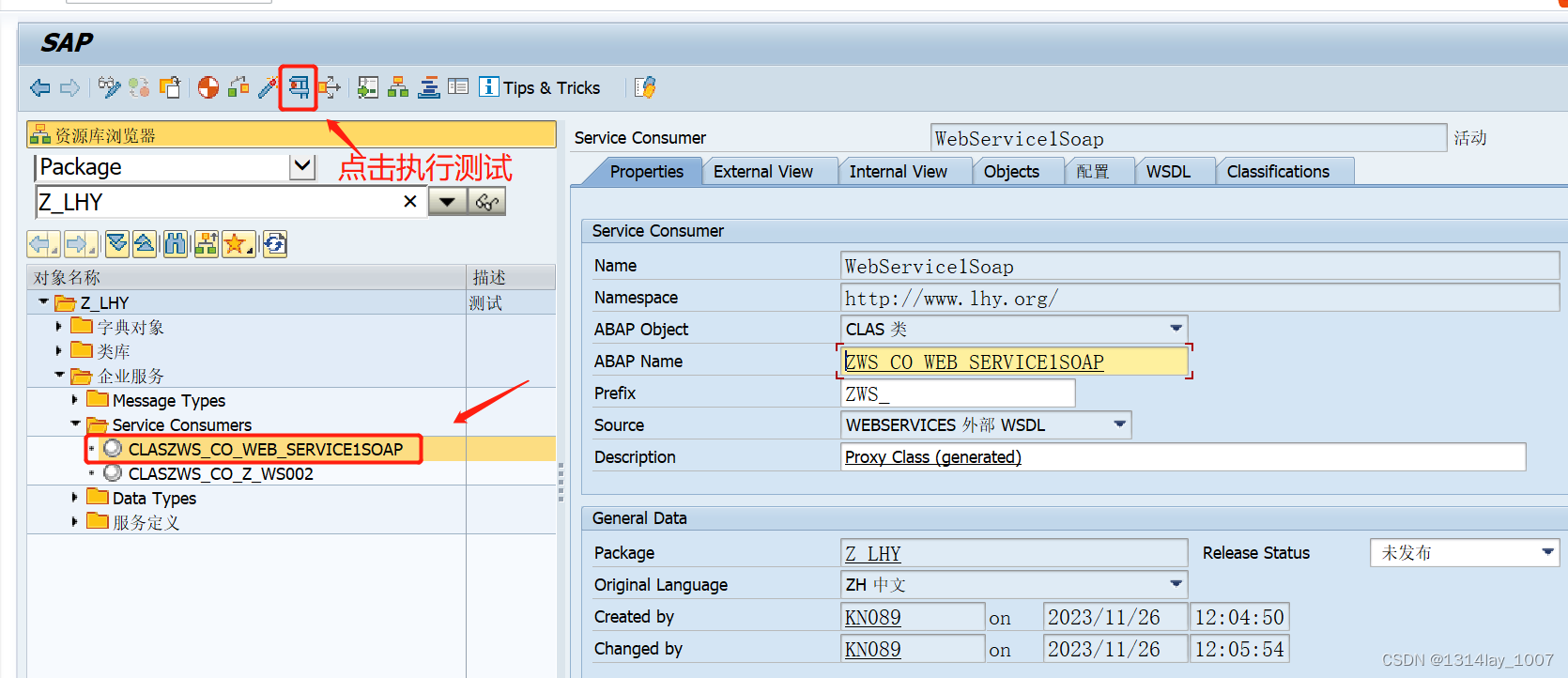
Task: Expand the Data Types folder
Action: (74, 498)
